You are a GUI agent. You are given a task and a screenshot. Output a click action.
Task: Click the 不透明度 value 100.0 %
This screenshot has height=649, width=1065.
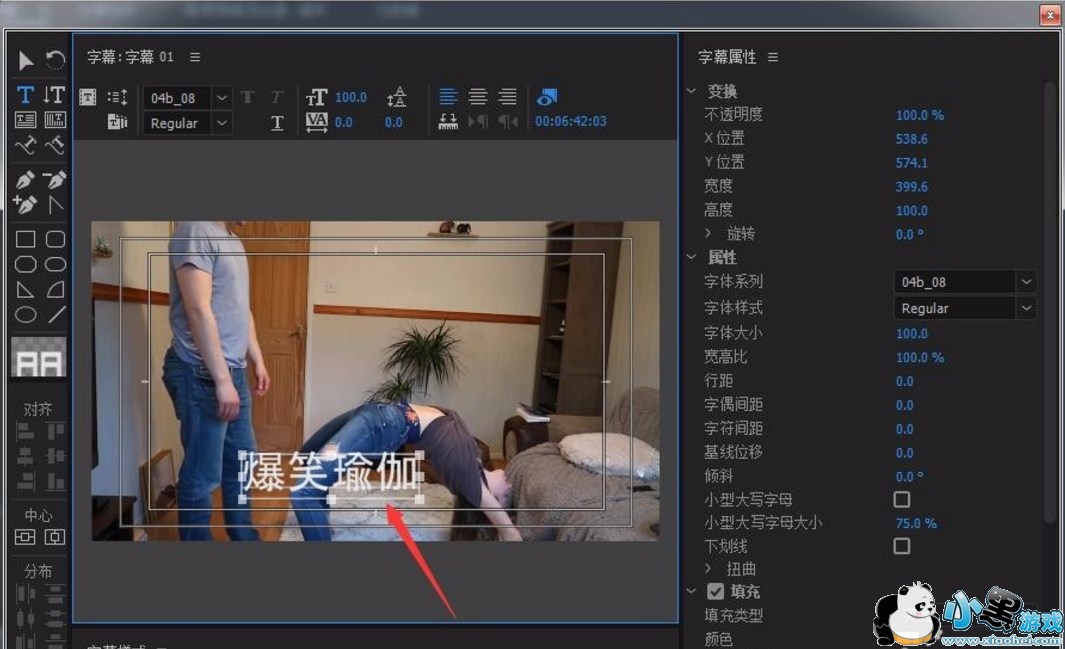[x=919, y=115]
